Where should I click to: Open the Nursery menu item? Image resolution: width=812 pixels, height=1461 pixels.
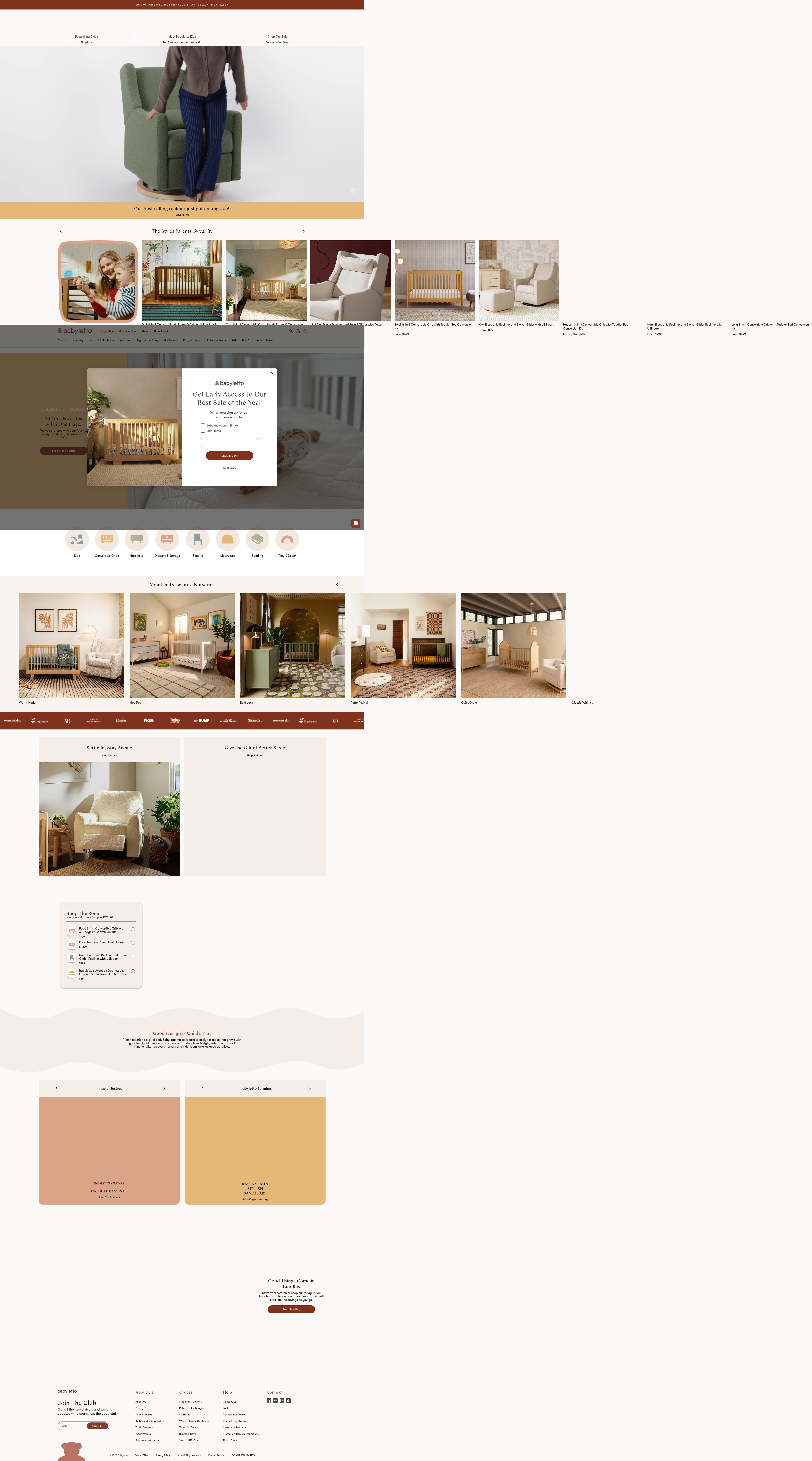click(x=78, y=340)
